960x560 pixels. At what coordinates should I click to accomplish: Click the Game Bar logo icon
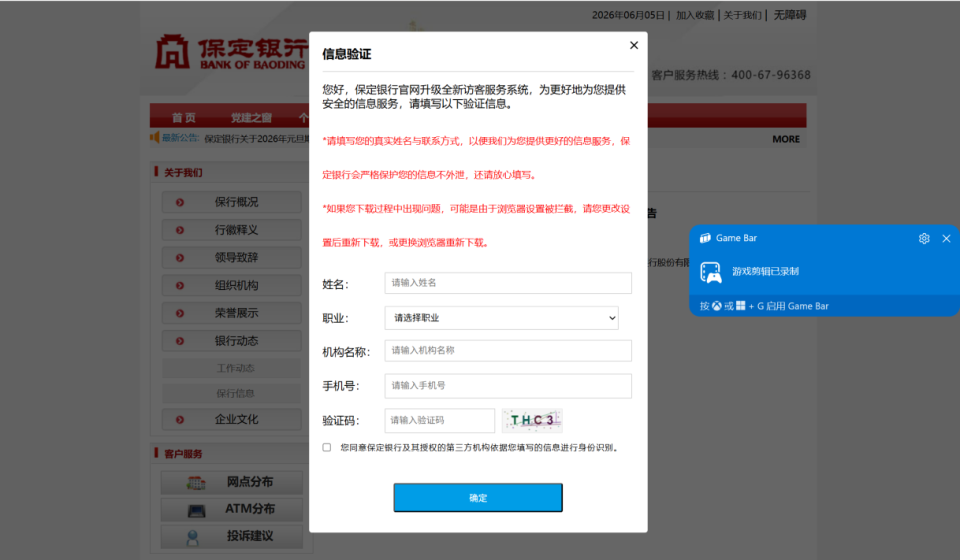coord(705,238)
